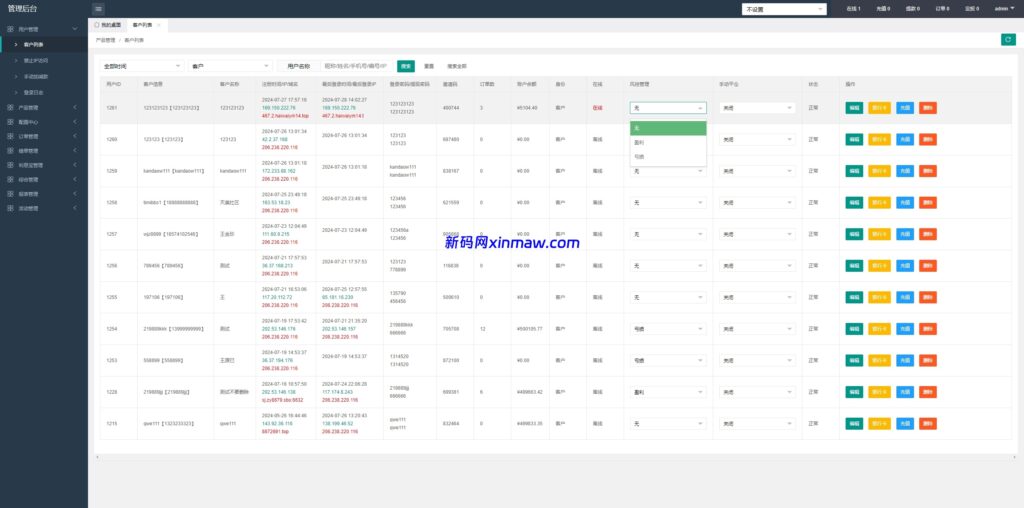Click the green refresh icon button
Viewport: 1024px width, 508px height.
coord(1008,39)
